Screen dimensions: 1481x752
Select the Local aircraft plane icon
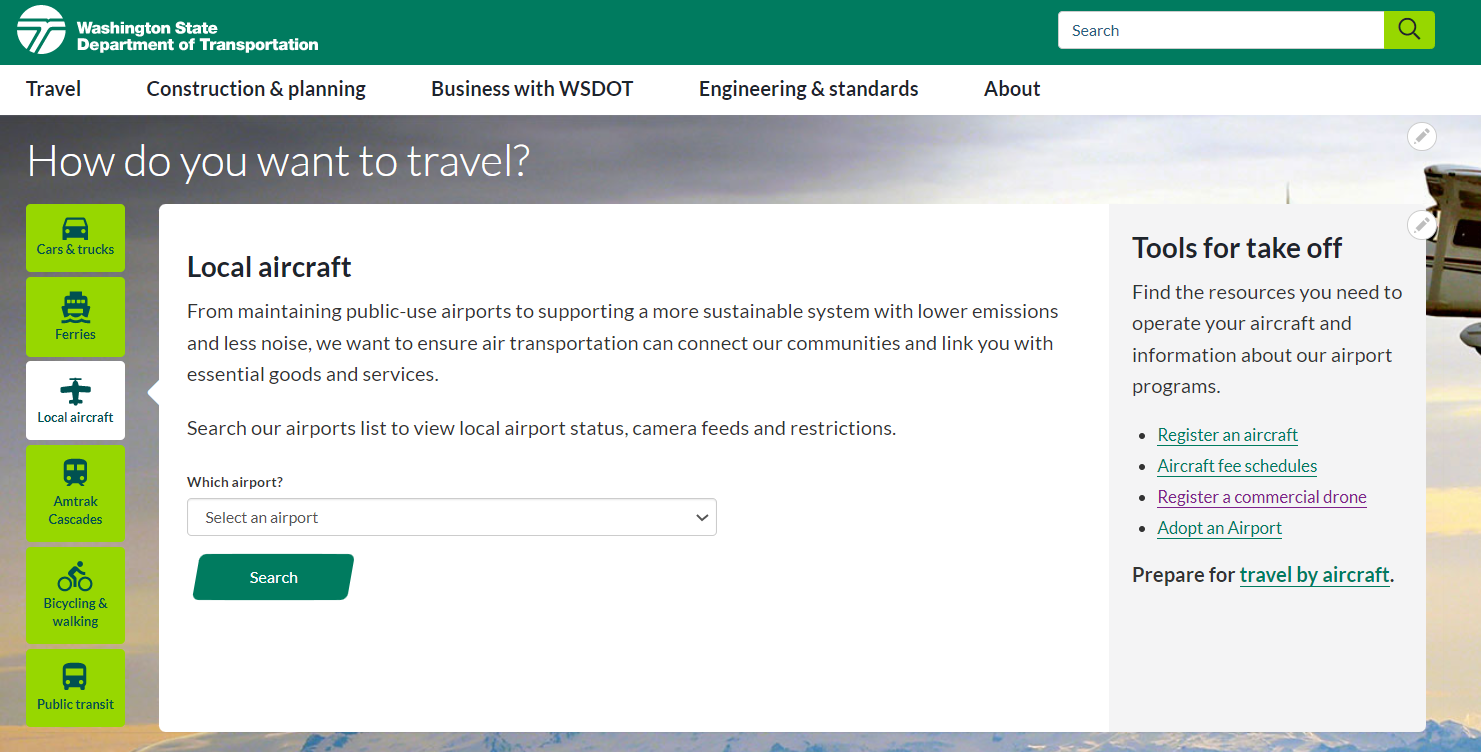[75, 391]
